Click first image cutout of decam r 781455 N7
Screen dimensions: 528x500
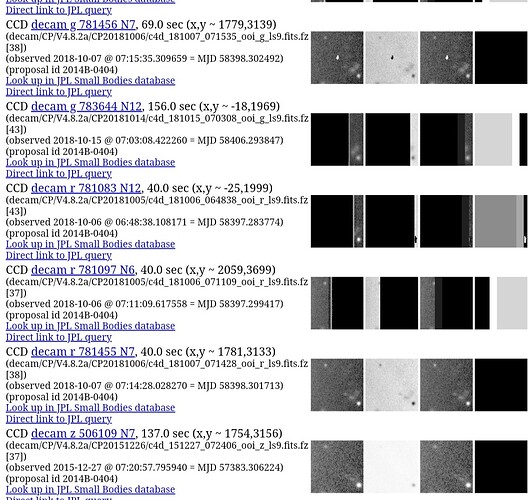pos(337,385)
